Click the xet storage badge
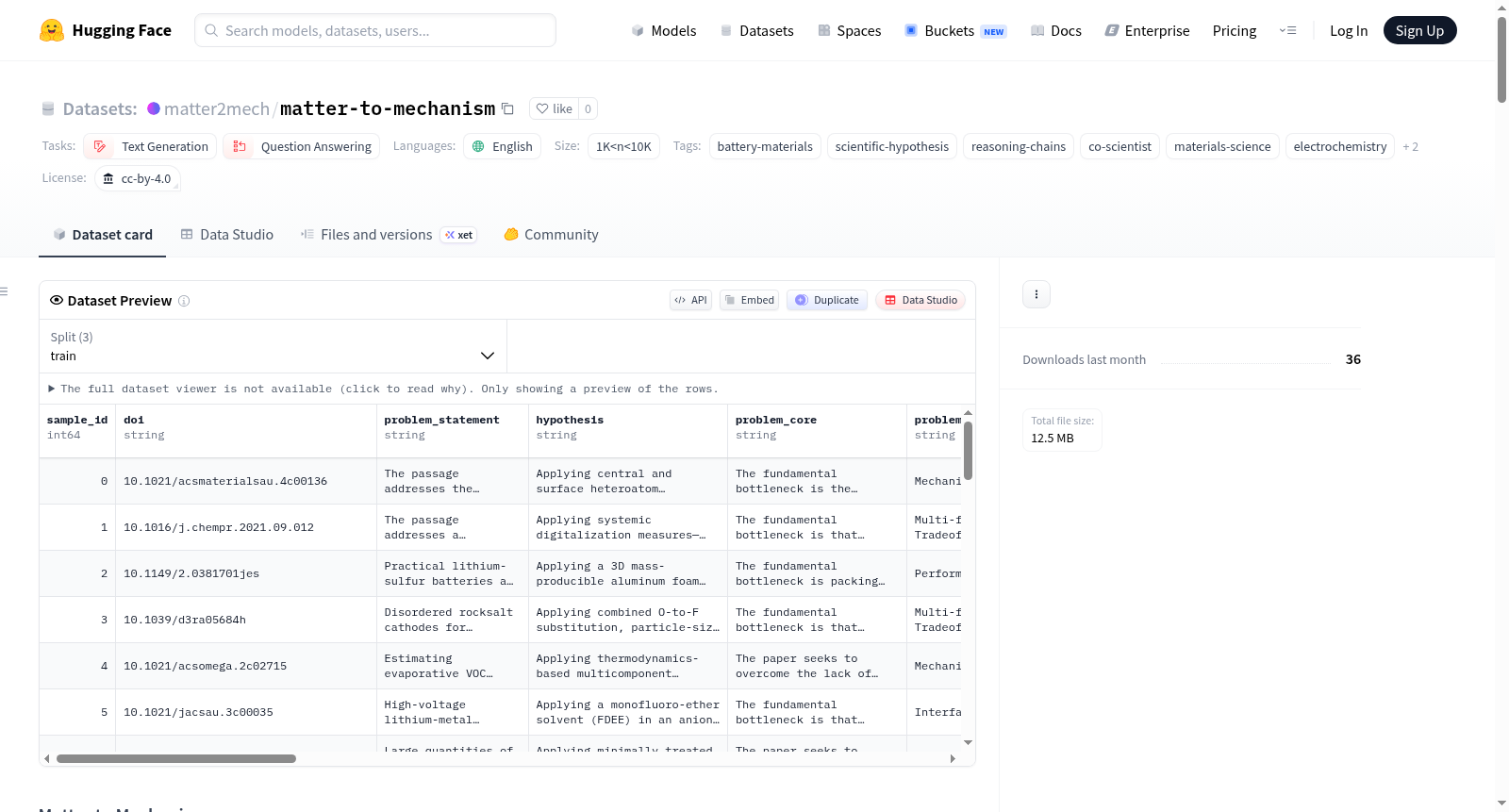The width and height of the screenshot is (1509, 812). [x=459, y=235]
